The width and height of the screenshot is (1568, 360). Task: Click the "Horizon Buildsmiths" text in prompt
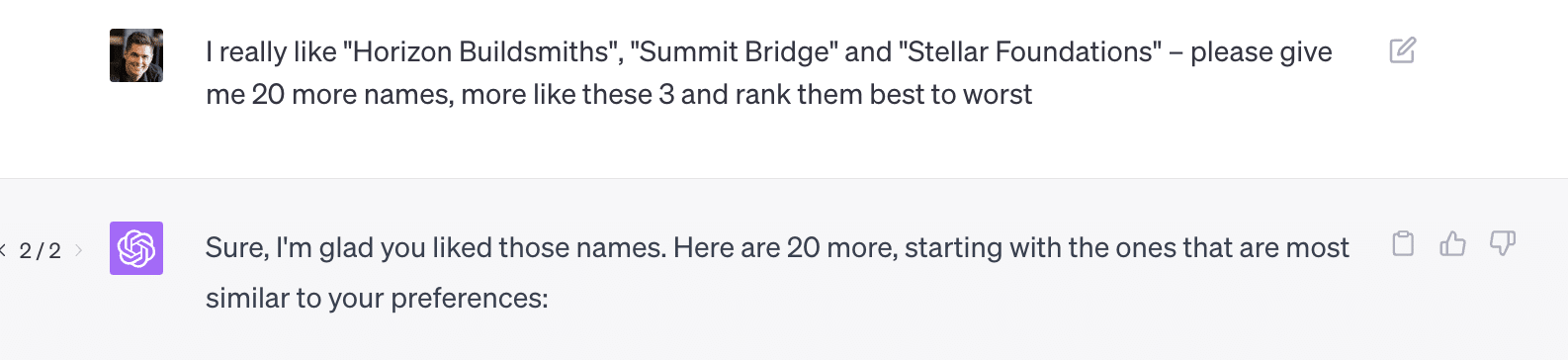(x=482, y=51)
